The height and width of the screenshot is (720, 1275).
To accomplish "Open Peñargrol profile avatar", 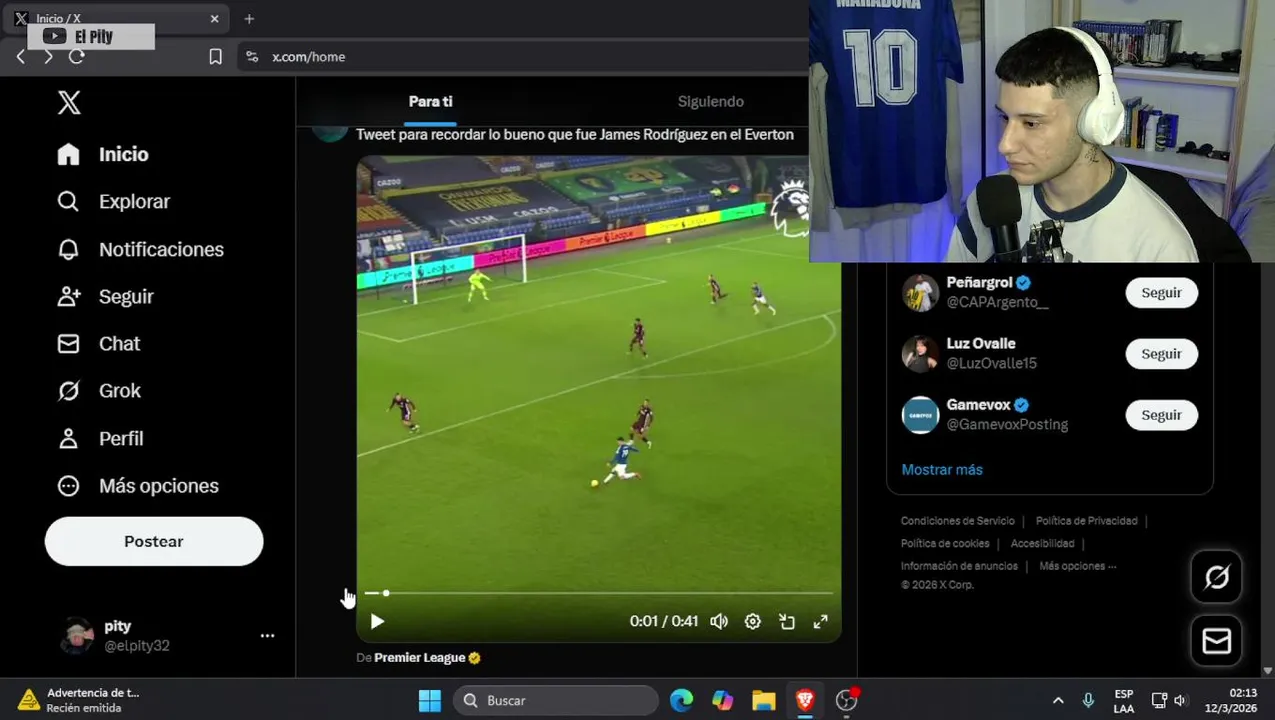I will pyautogui.click(x=920, y=292).
